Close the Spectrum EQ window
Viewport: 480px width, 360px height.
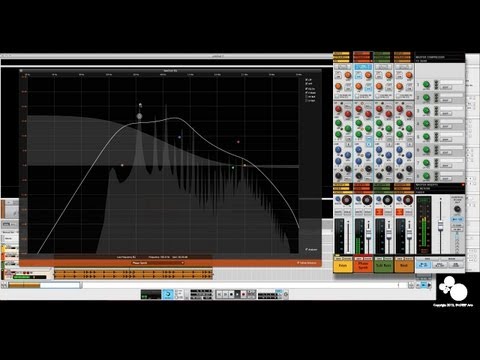click(21, 71)
